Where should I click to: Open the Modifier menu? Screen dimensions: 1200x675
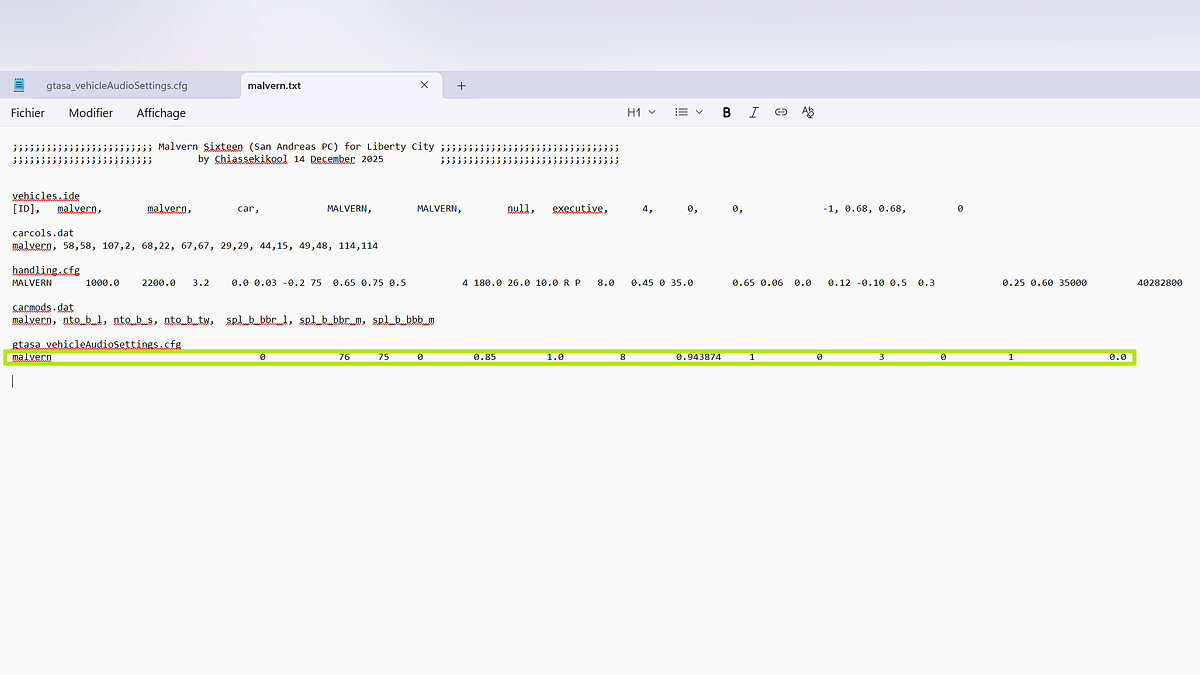pyautogui.click(x=91, y=113)
